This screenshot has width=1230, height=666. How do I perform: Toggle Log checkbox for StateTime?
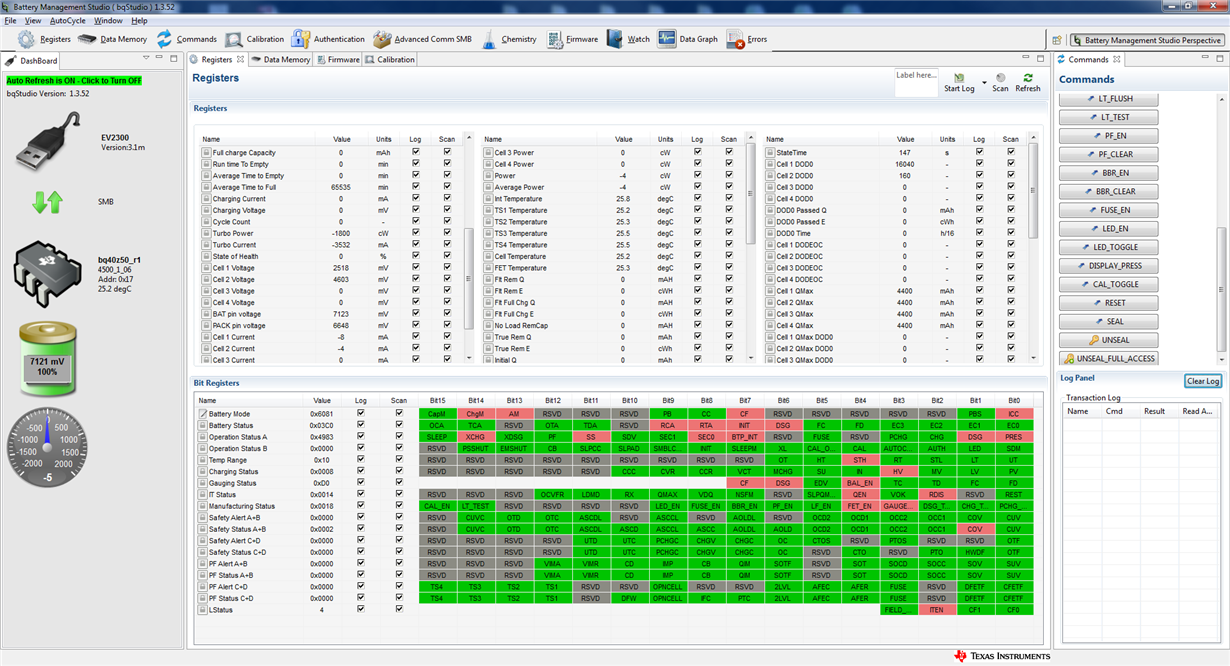979,152
